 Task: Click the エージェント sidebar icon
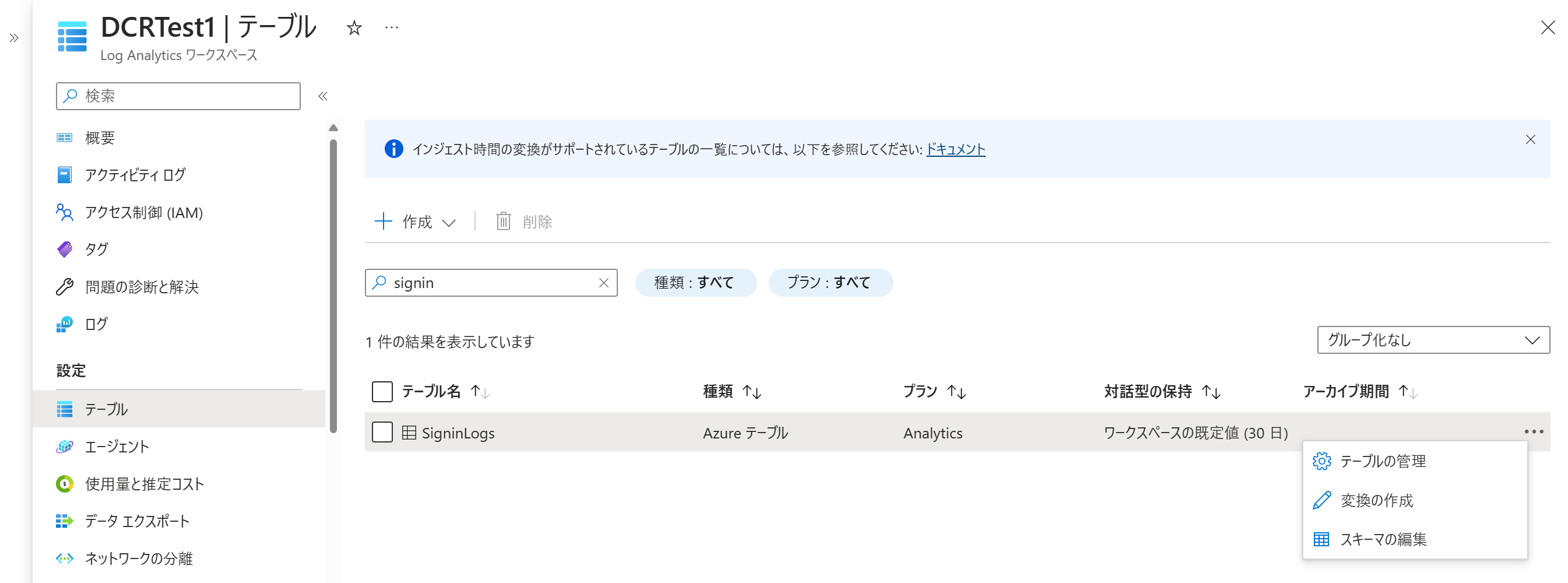pos(65,446)
